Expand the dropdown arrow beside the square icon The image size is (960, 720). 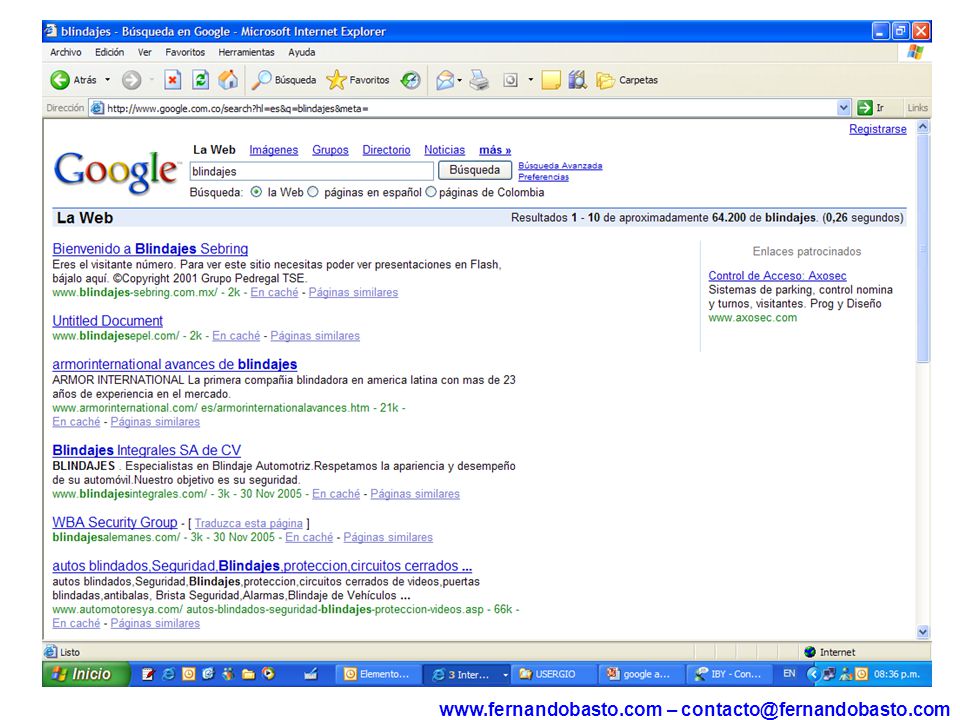(531, 80)
